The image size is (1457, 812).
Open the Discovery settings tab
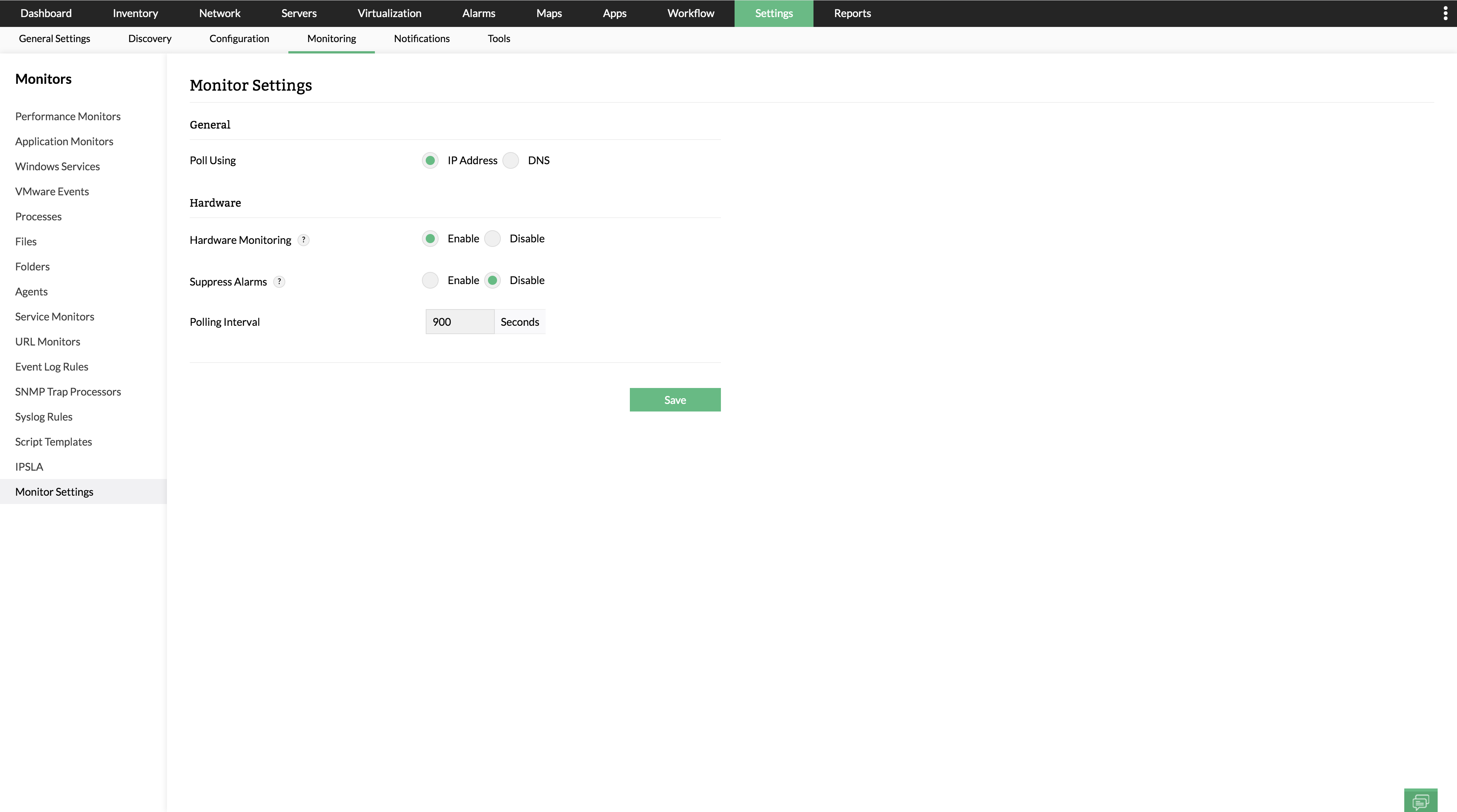click(x=149, y=38)
